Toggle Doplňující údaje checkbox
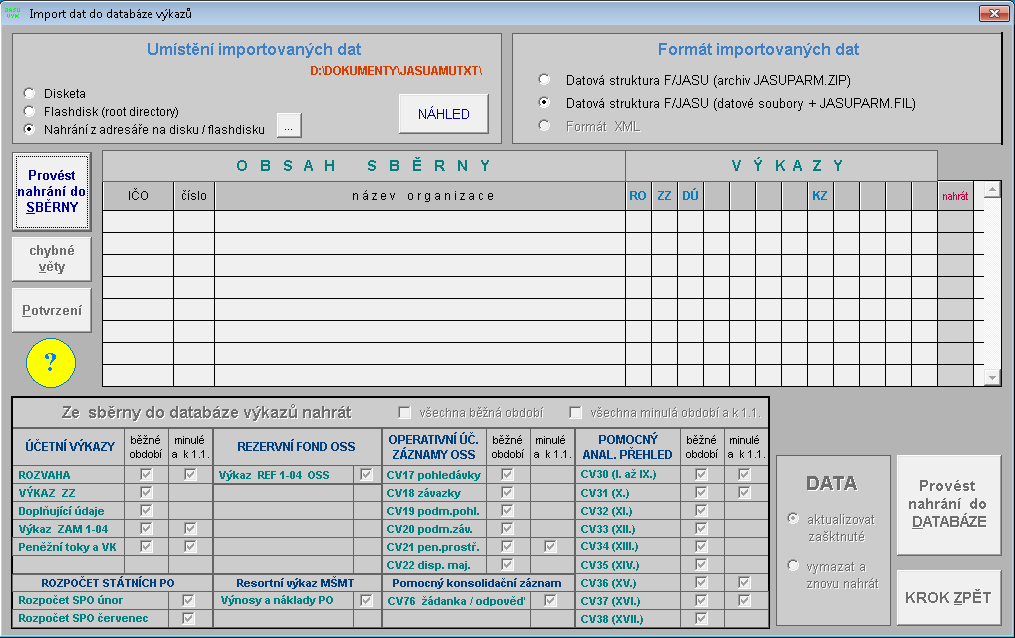Image resolution: width=1015 pixels, height=638 pixels. pyautogui.click(x=146, y=511)
